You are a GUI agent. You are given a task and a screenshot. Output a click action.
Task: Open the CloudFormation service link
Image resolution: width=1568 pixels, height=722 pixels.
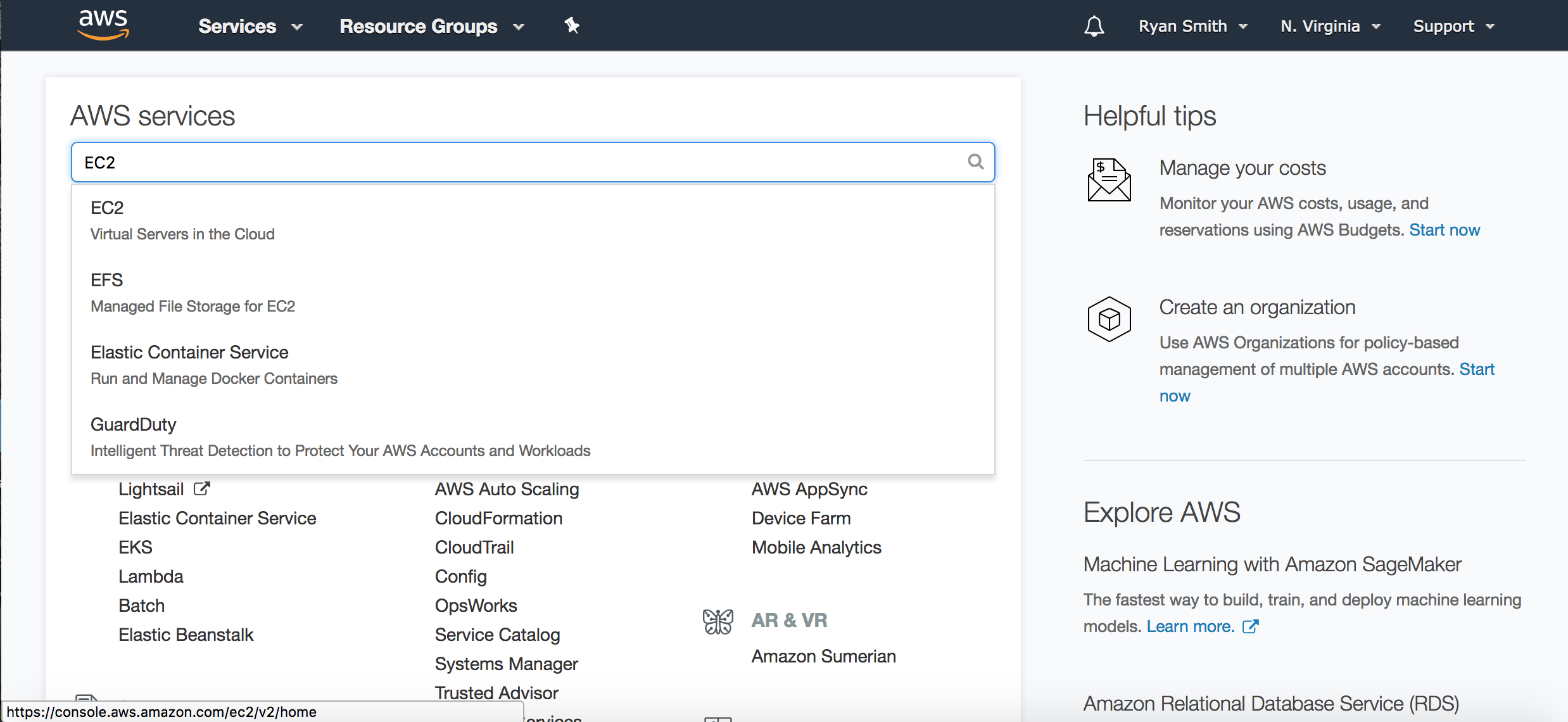coord(498,518)
